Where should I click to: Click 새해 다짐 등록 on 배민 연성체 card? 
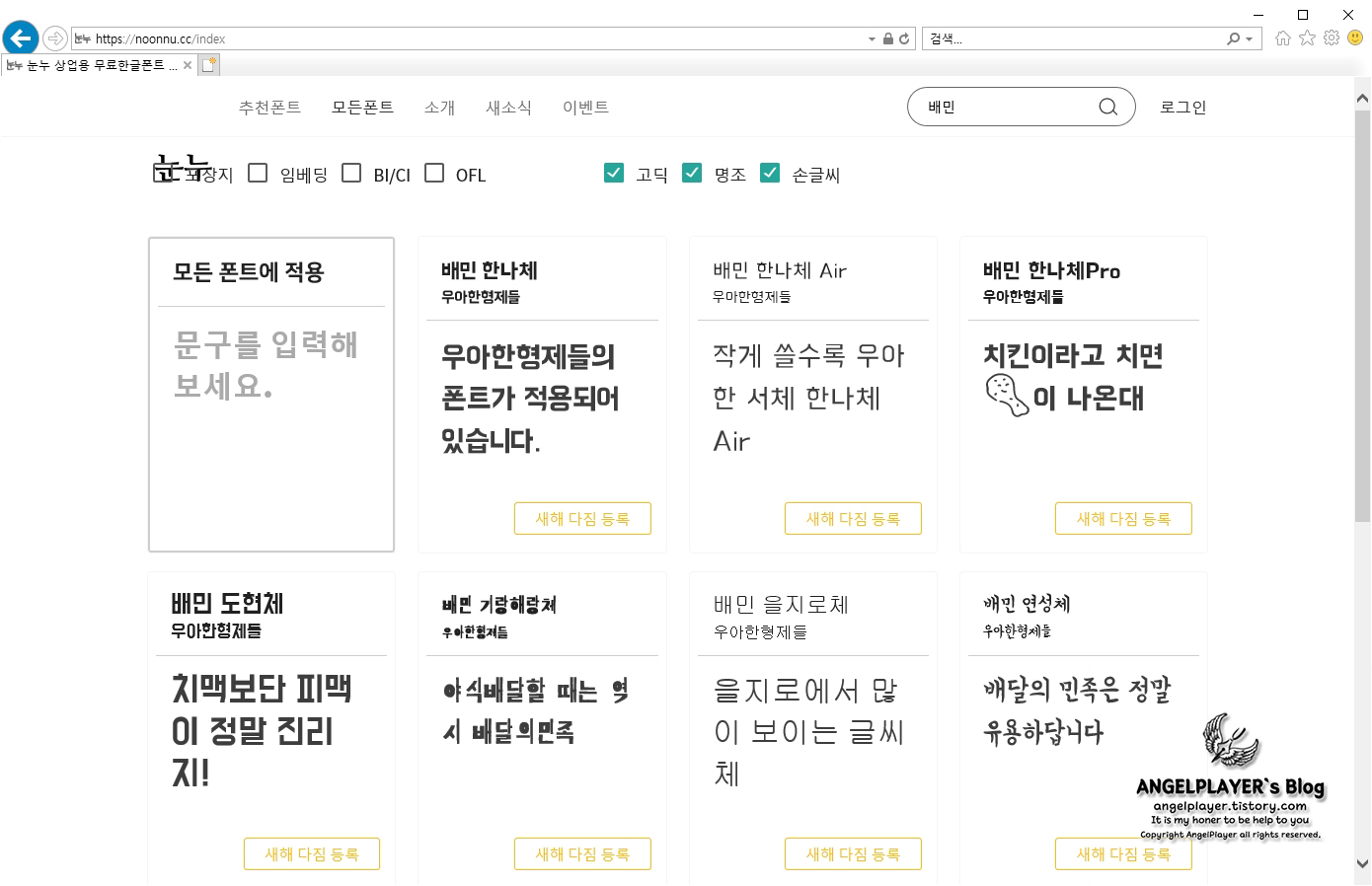(1123, 854)
